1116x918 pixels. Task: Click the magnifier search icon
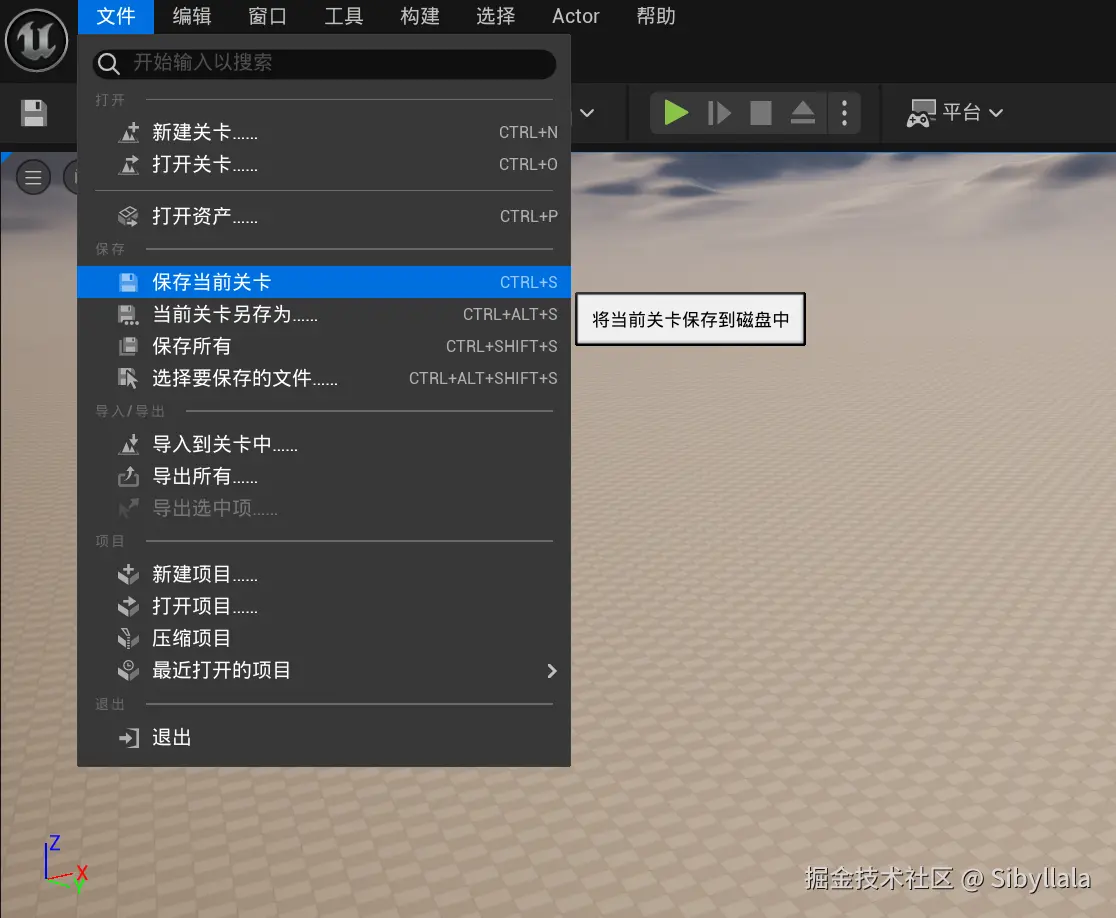108,64
